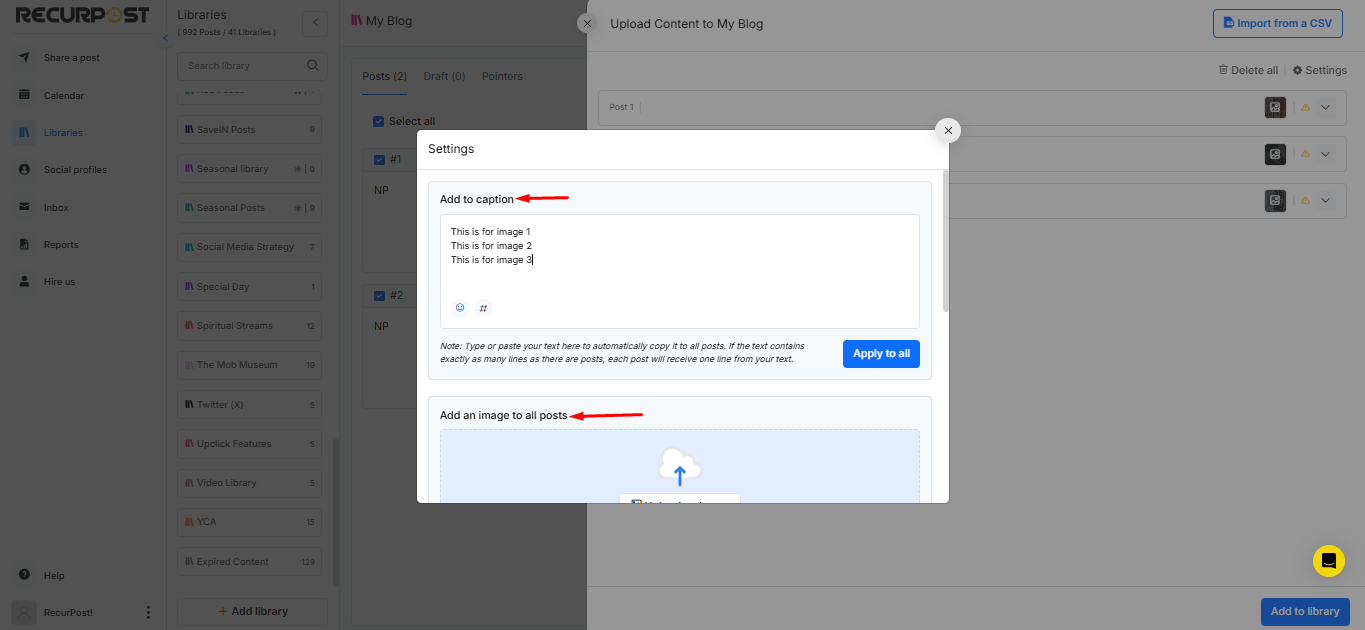The image size is (1365, 630).
Task: Close the Upload Content panel
Action: coord(587,24)
